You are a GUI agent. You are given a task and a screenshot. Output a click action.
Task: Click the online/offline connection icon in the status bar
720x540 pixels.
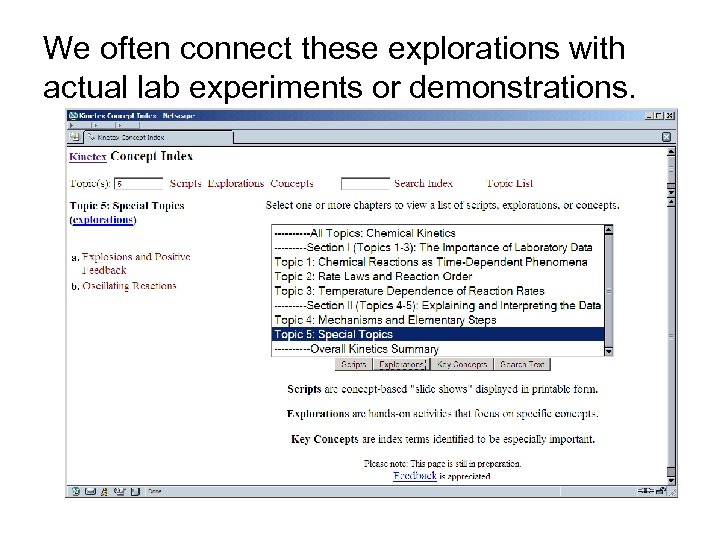[645, 491]
